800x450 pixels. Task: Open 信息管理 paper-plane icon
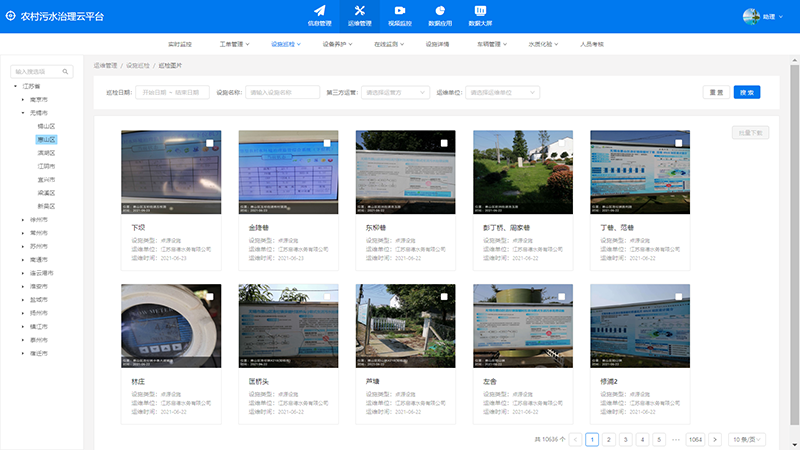[319, 11]
